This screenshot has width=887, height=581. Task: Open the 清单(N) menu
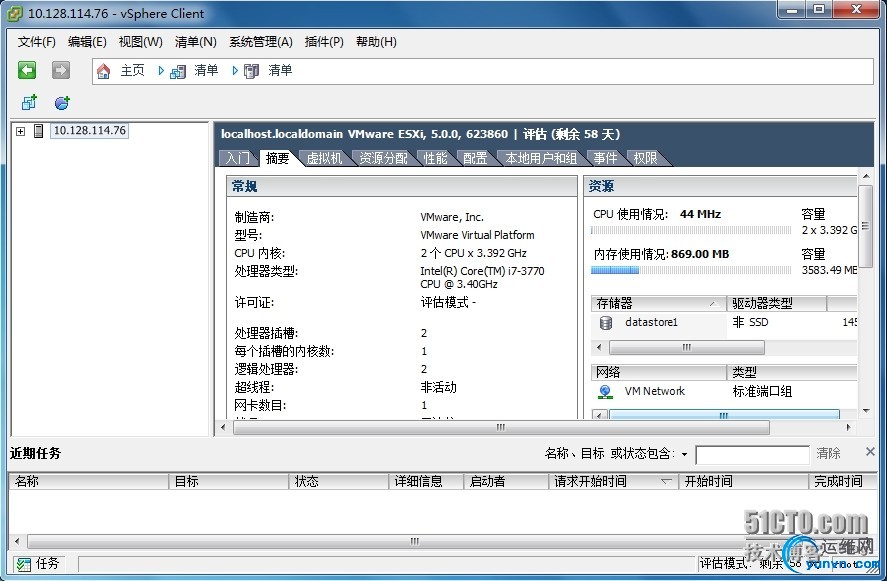pyautogui.click(x=196, y=42)
